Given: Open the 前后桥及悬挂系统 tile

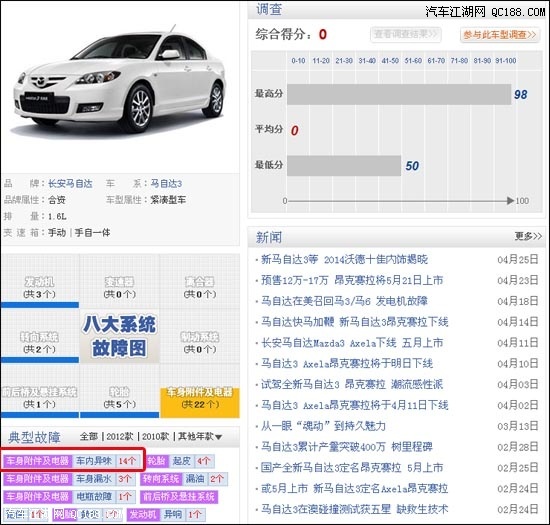Looking at the screenshot, I should 40,393.
